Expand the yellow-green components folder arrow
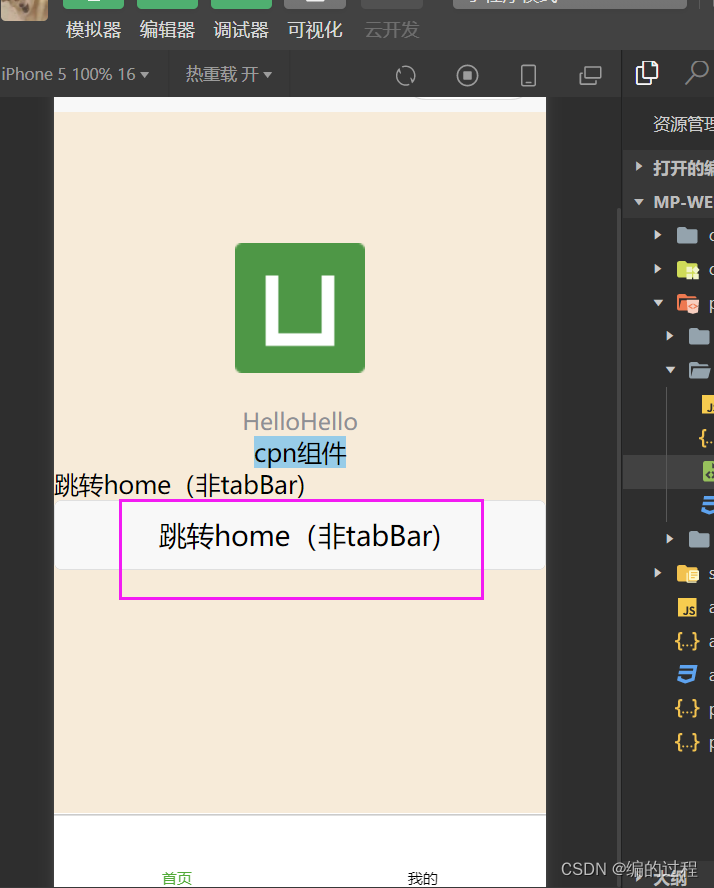Image resolution: width=714 pixels, height=888 pixels. (x=658, y=269)
